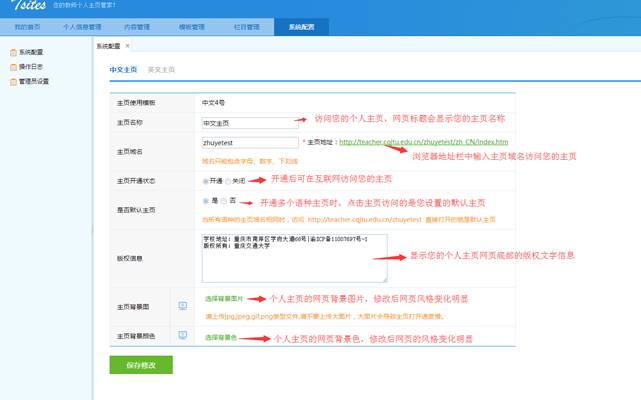
Task: Click the 主页使用模板 row label
Action: click(136, 103)
